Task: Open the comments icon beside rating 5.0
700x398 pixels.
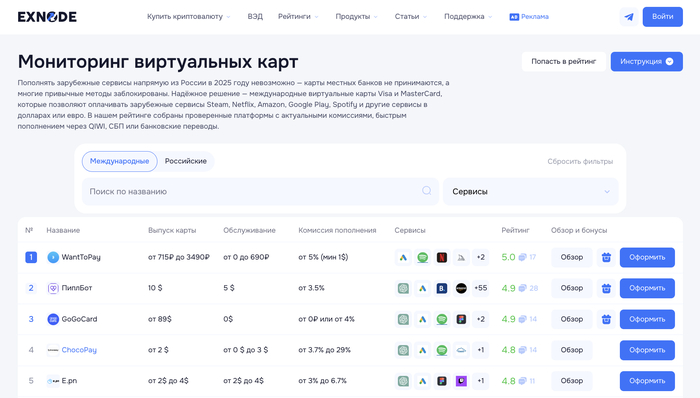Action: (x=522, y=257)
